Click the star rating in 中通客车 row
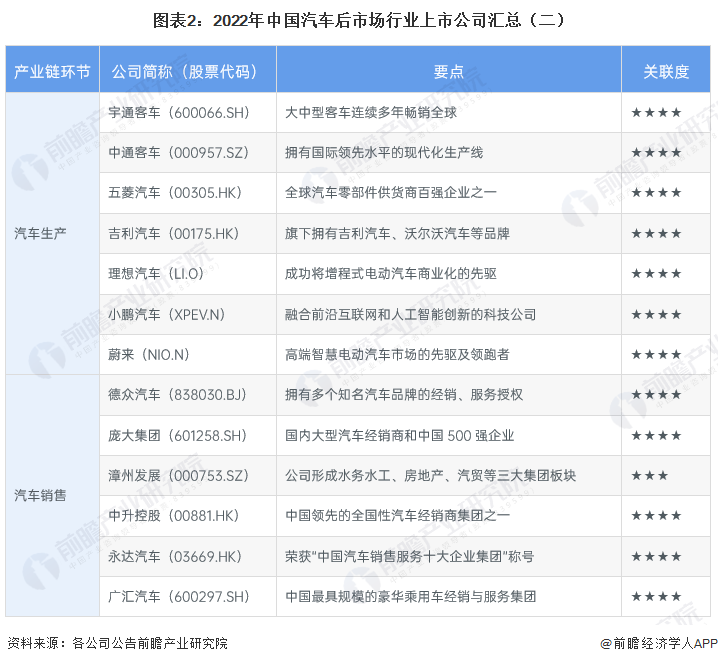The image size is (718, 664). (x=656, y=152)
